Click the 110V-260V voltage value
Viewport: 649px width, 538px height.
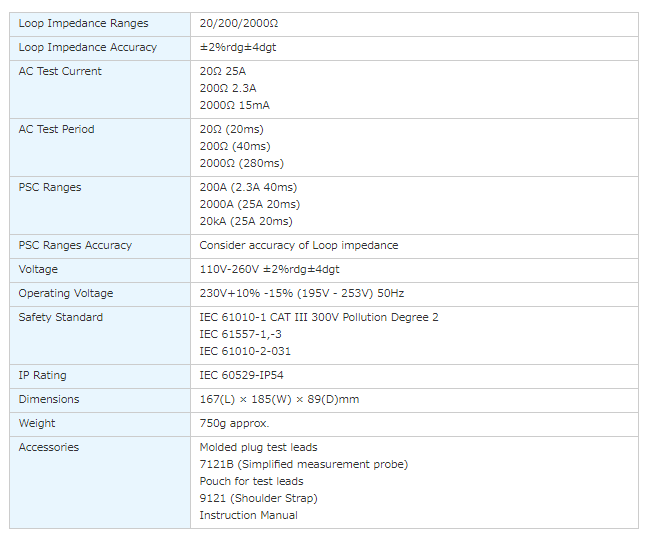pyautogui.click(x=270, y=269)
